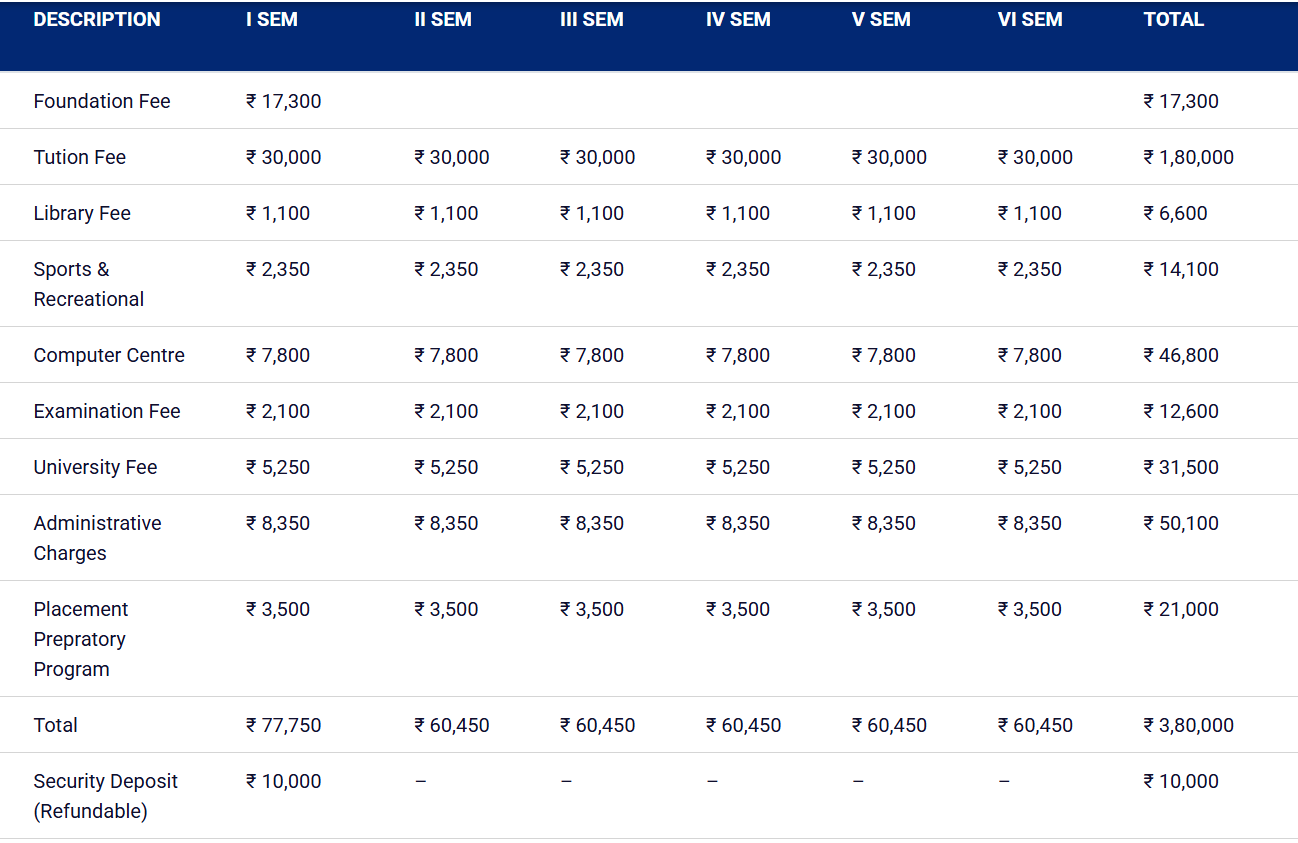Select the Sports & Recreational row label
The image size is (1298, 843).
point(88,284)
